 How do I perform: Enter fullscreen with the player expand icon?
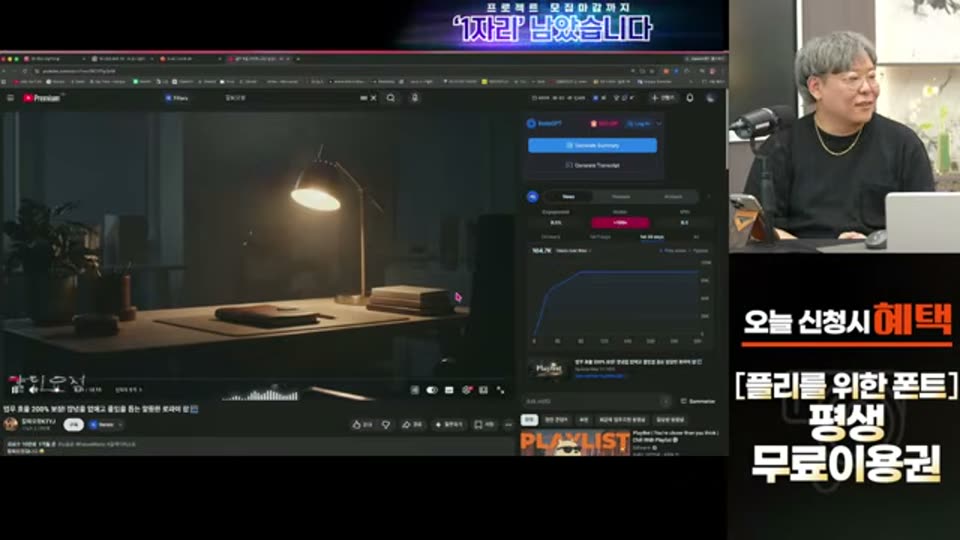501,390
